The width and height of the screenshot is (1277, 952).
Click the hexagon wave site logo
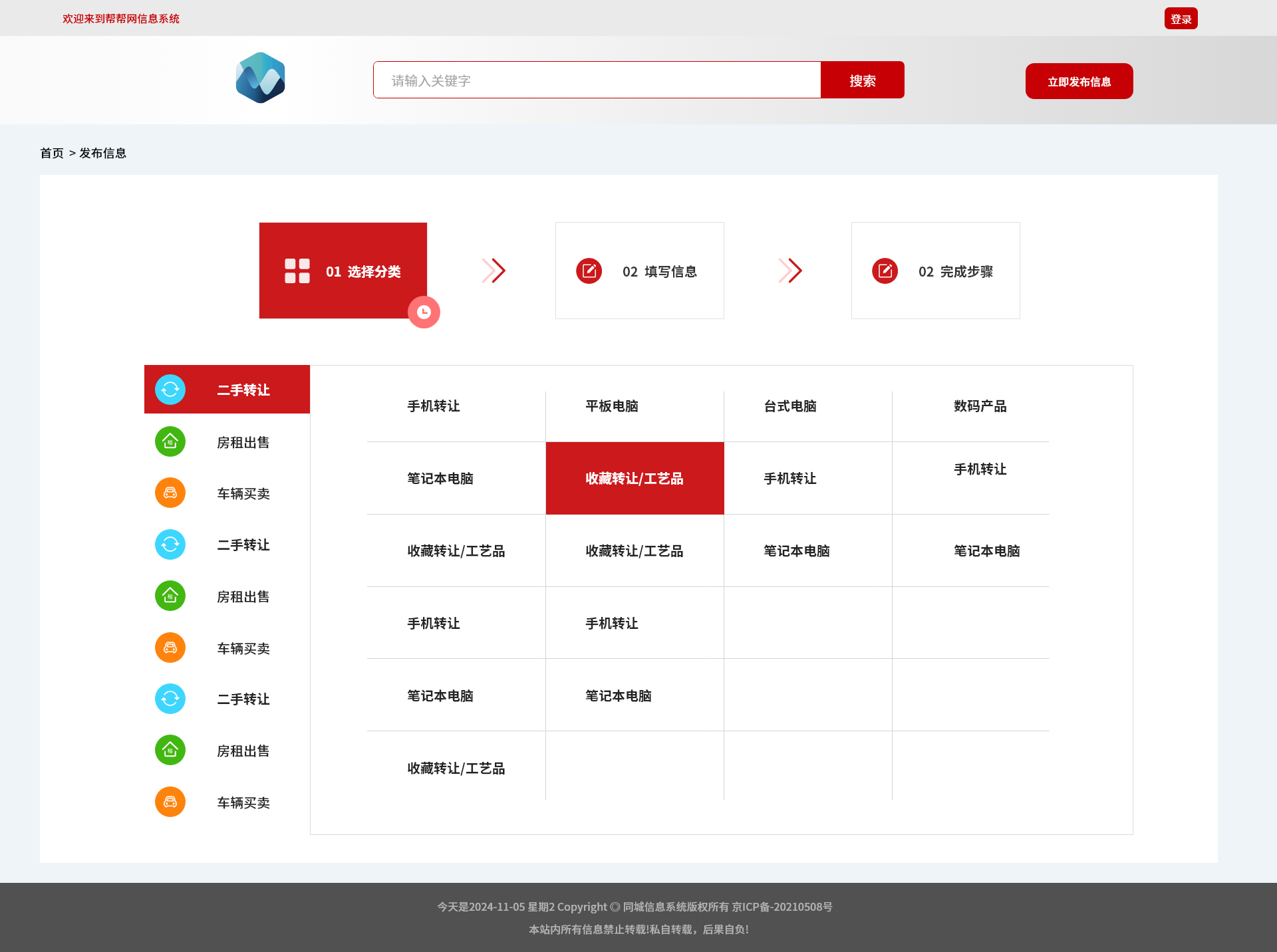261,78
